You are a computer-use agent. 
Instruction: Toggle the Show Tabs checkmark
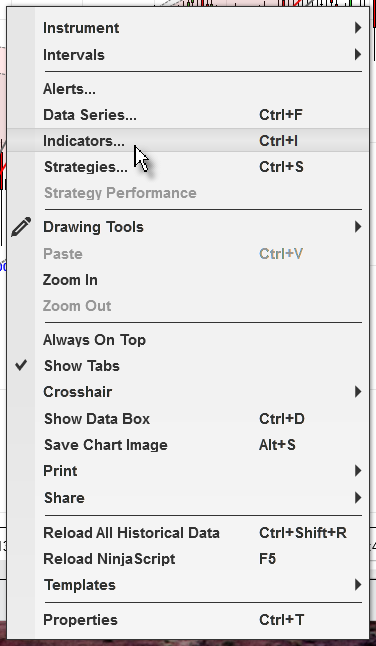(x=21, y=365)
